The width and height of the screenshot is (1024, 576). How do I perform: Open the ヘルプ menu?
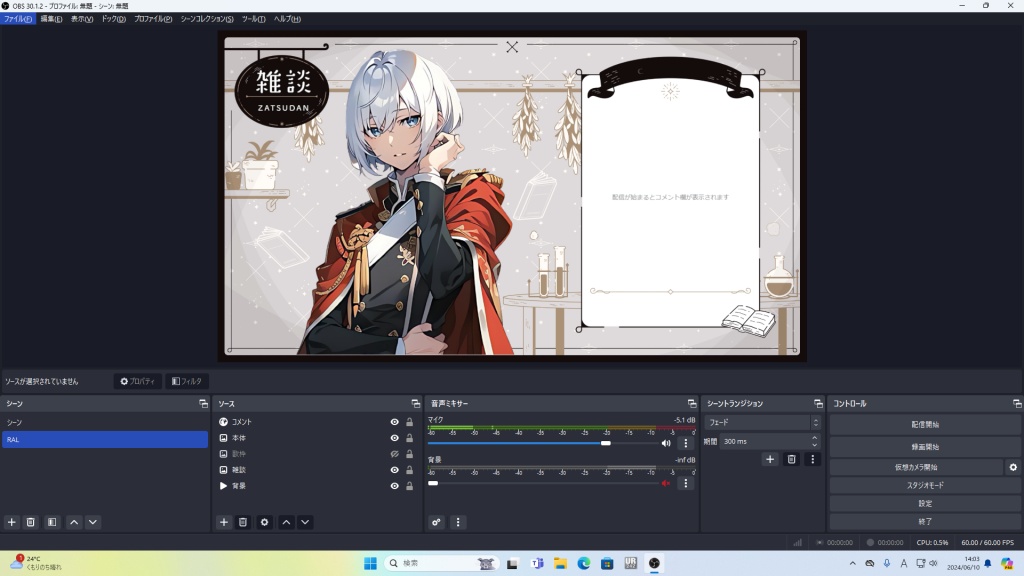tap(287, 19)
